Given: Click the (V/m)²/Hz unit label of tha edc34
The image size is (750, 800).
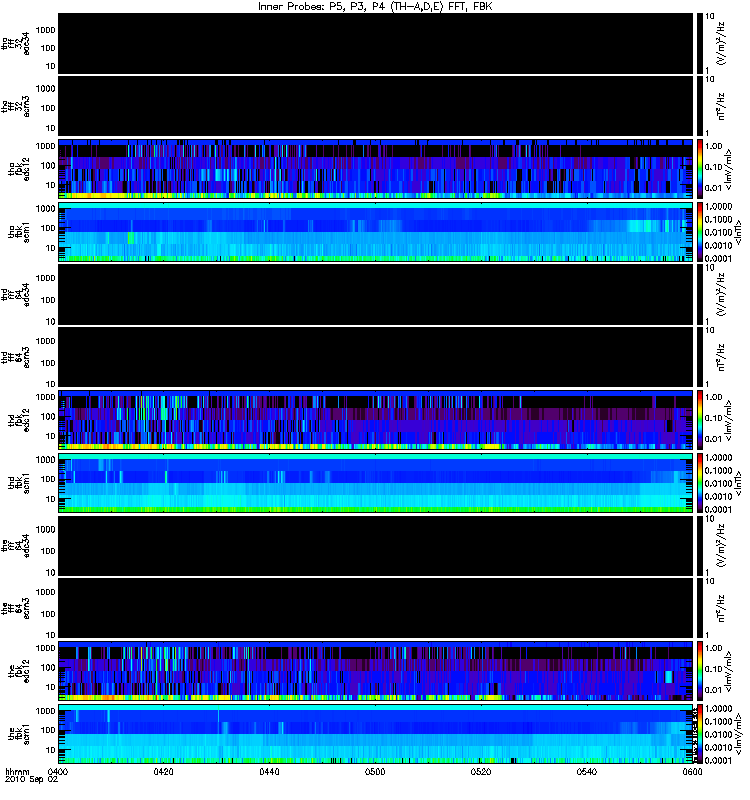Looking at the screenshot, I should click(721, 43).
